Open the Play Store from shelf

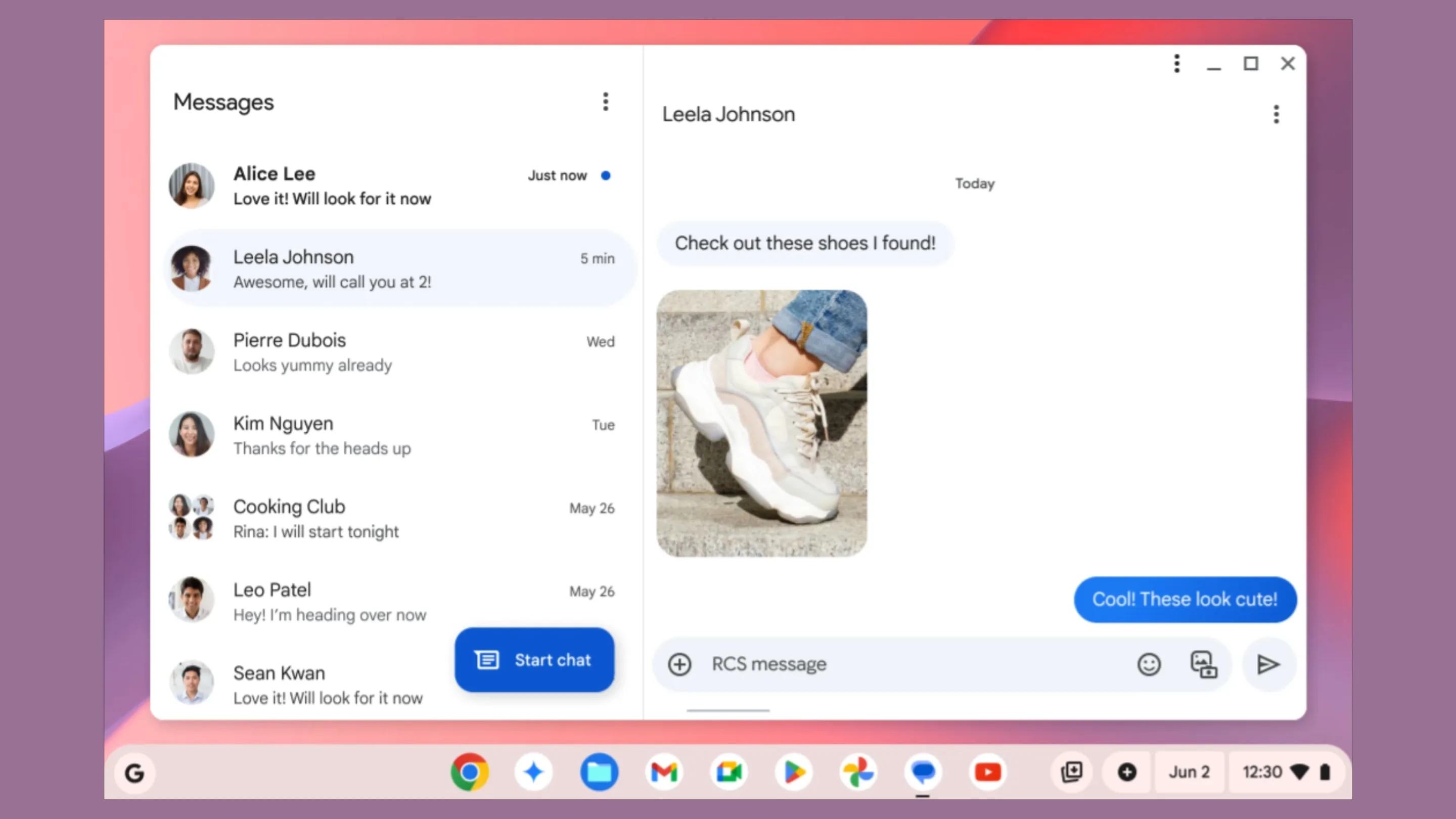(x=794, y=772)
